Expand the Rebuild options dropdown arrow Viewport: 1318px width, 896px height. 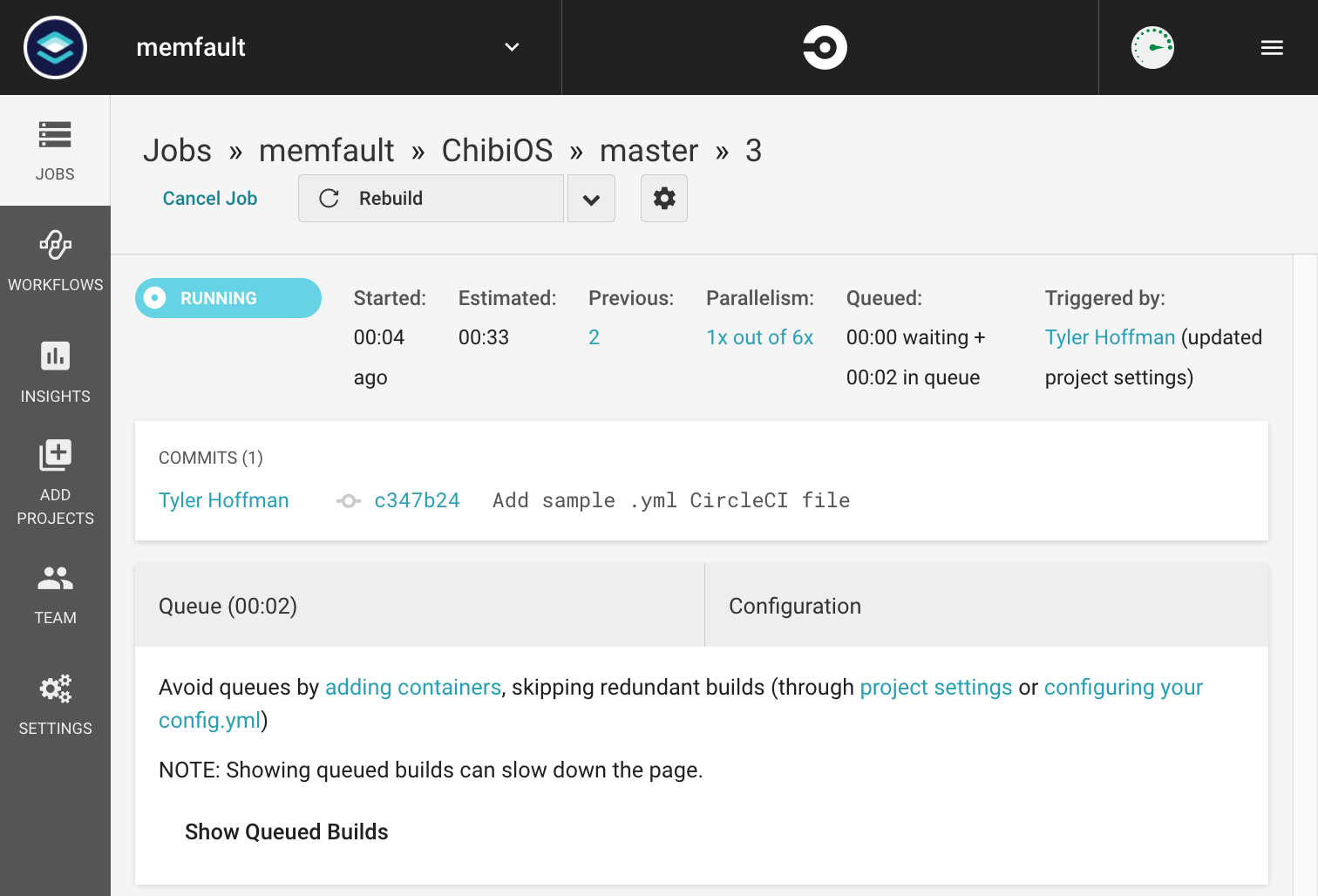tap(591, 199)
